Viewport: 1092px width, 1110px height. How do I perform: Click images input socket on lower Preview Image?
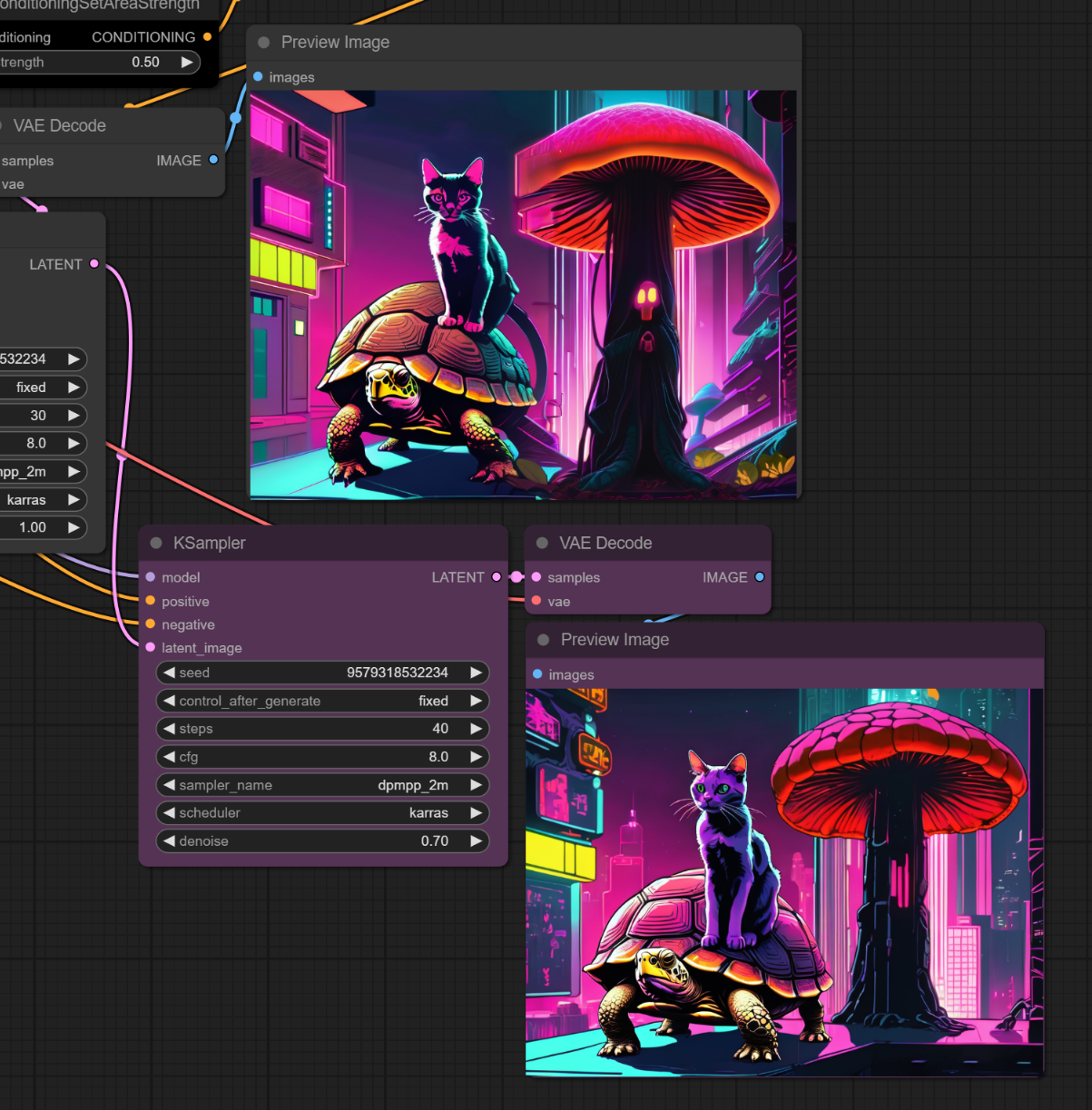[x=538, y=674]
